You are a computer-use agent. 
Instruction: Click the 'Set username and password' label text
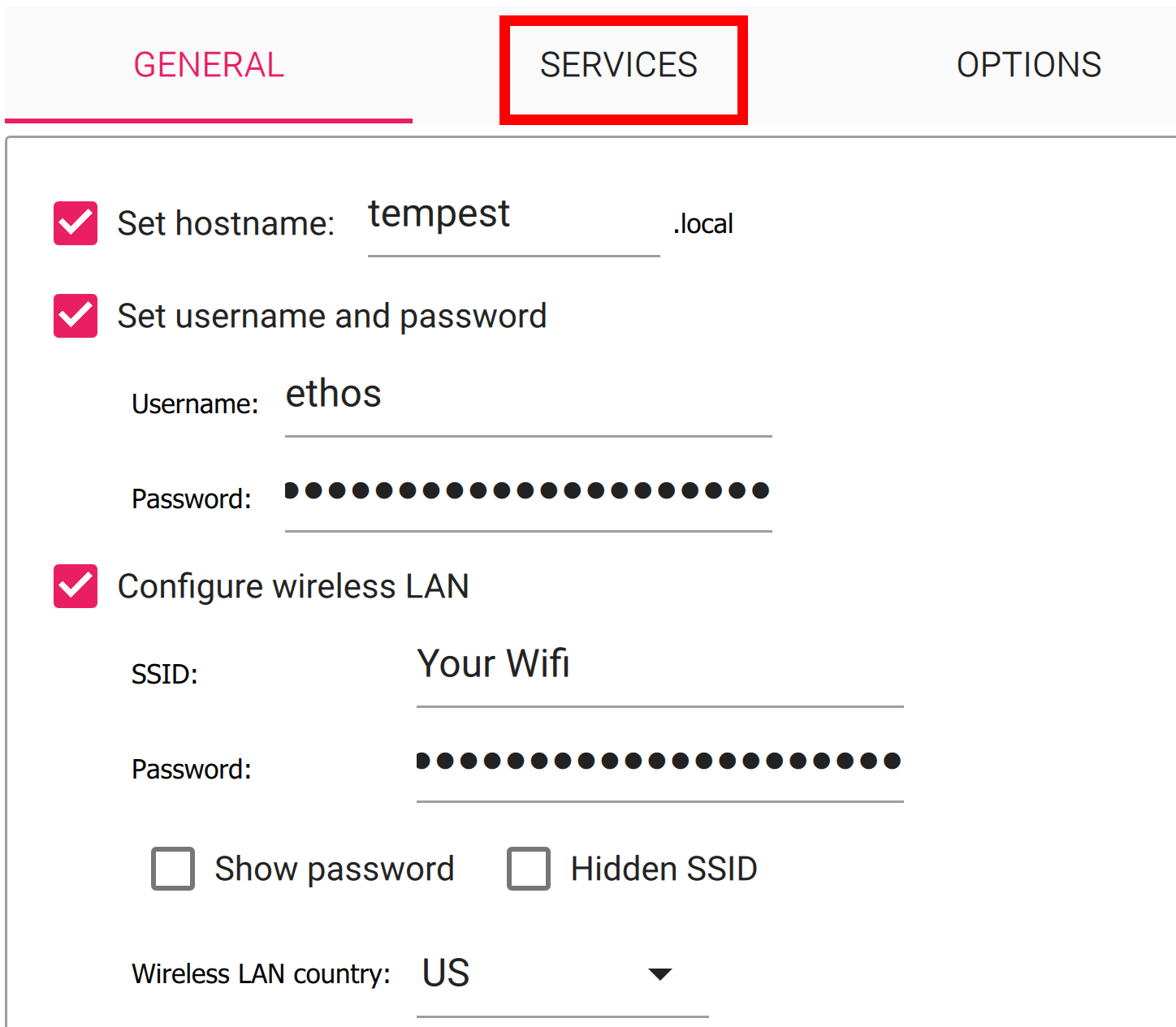(x=331, y=317)
